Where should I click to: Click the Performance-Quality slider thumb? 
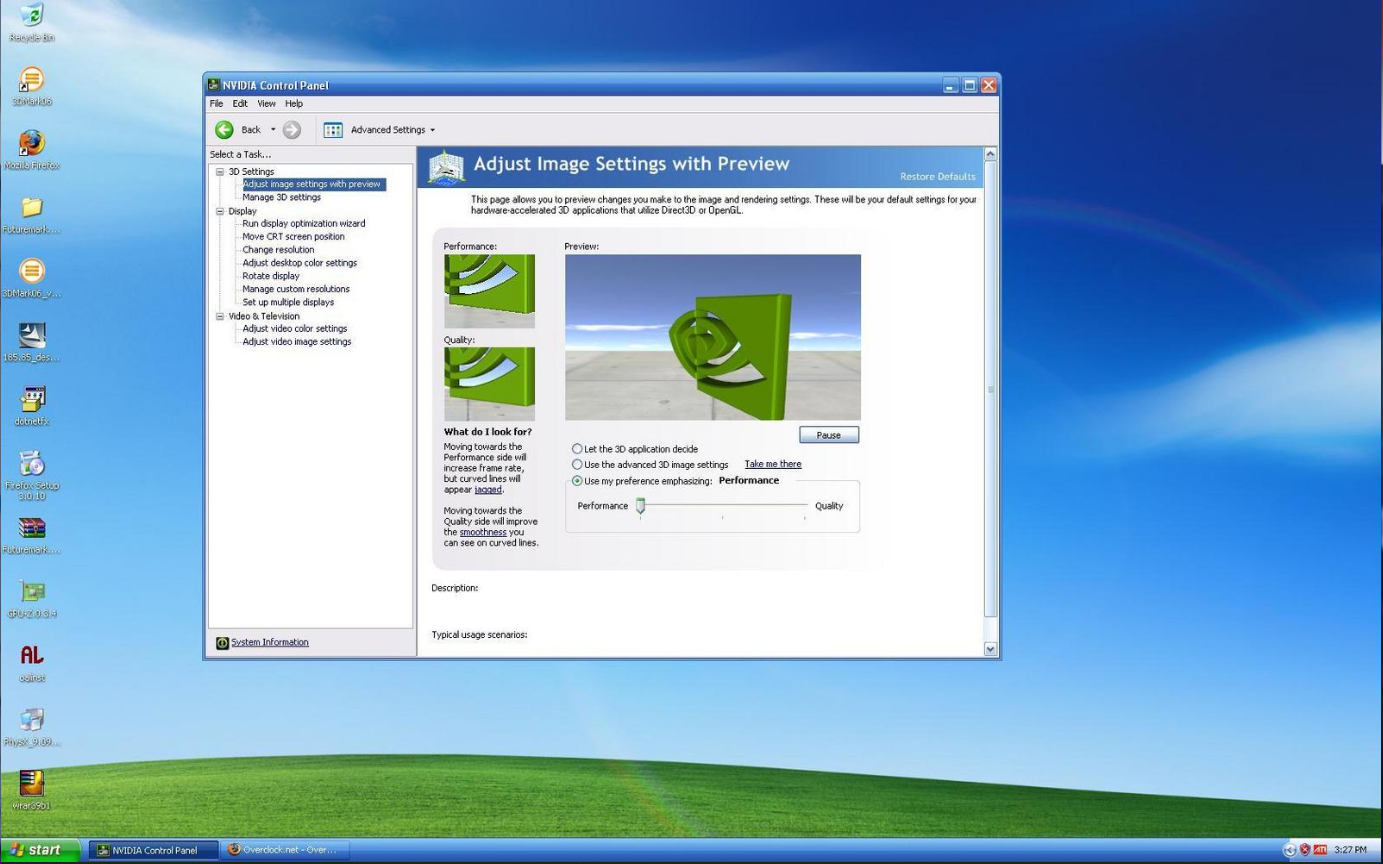[641, 506]
